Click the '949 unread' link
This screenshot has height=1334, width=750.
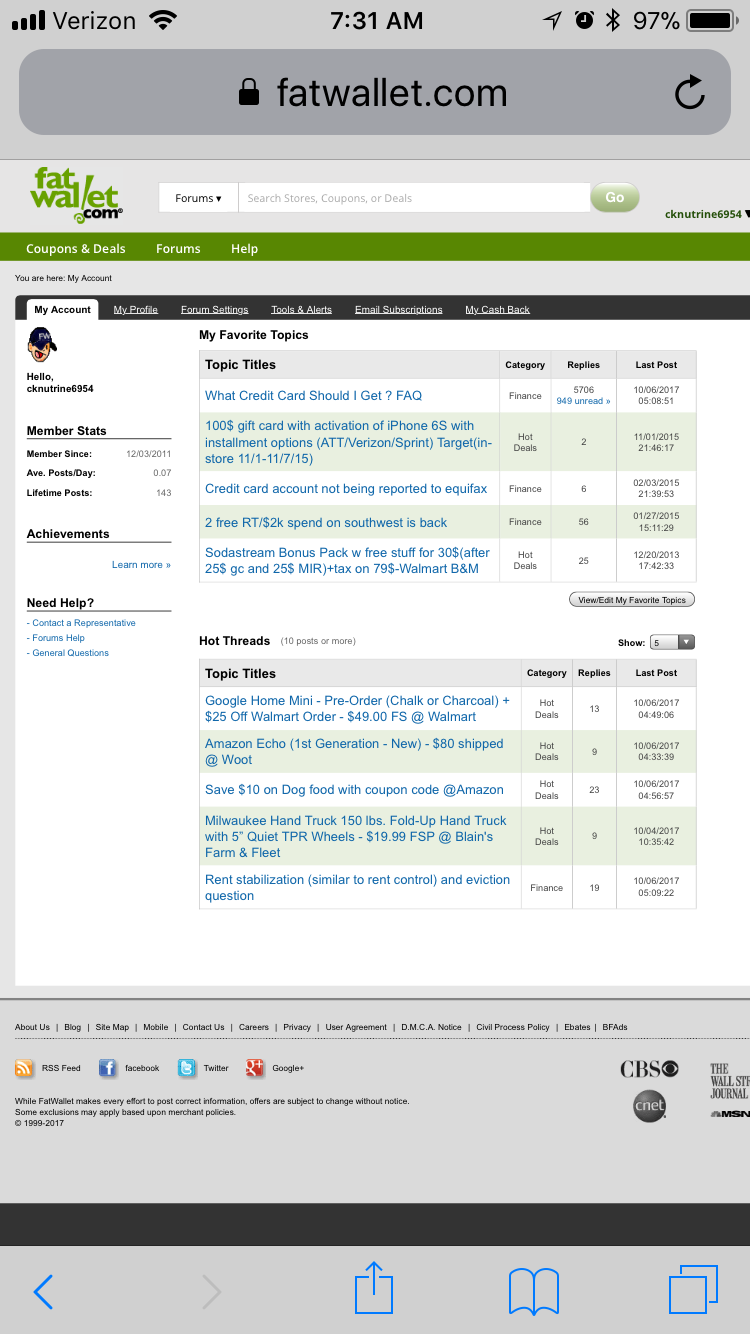tap(583, 401)
